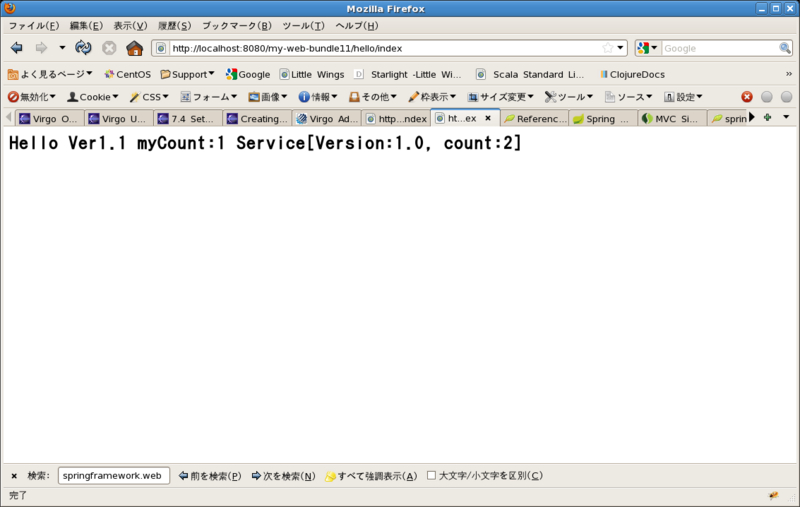Close the active ht...ex tab
Screen dimensions: 800x507
488,118
